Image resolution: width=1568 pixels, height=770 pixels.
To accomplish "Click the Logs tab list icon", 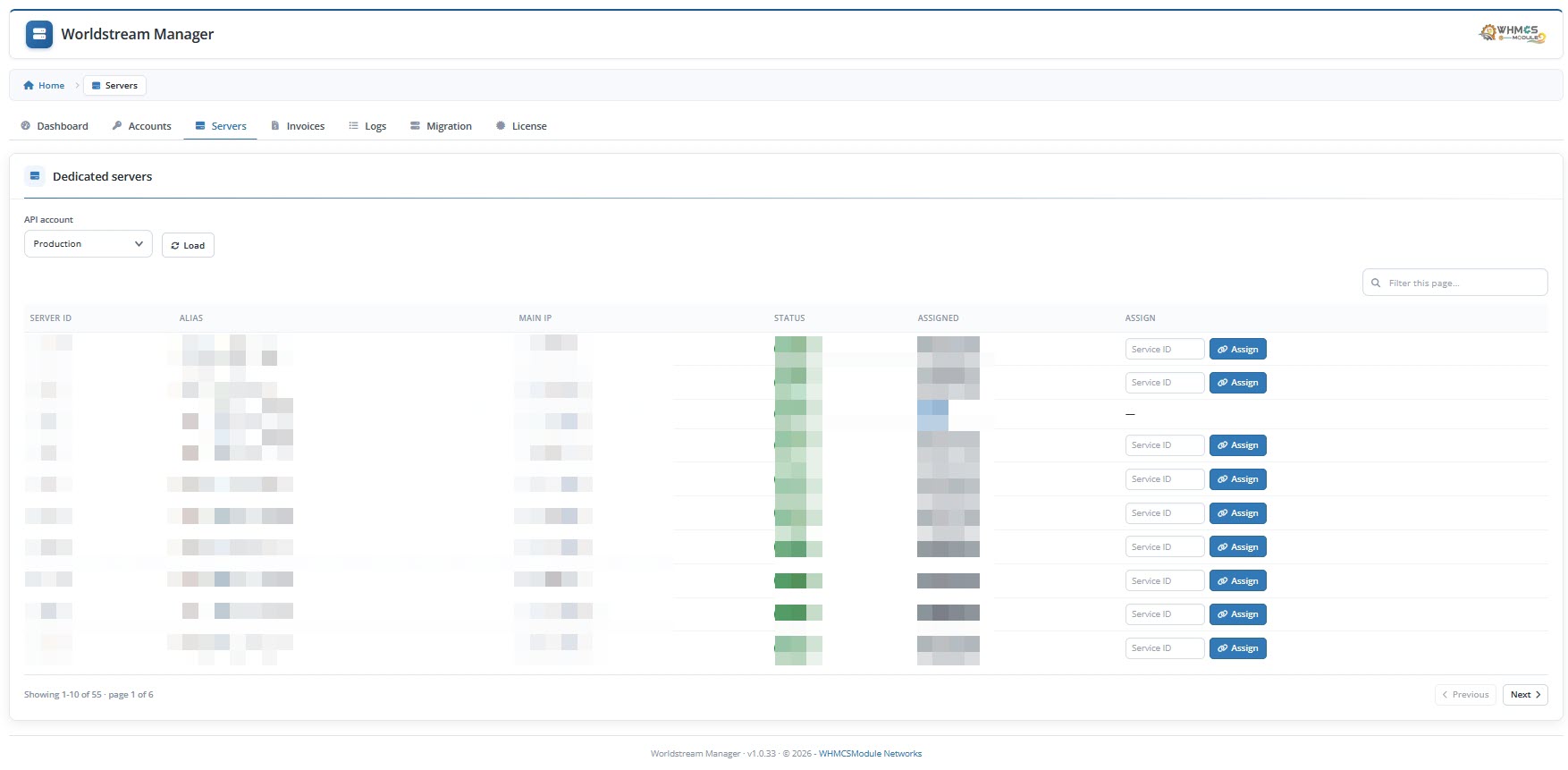I will (x=354, y=126).
